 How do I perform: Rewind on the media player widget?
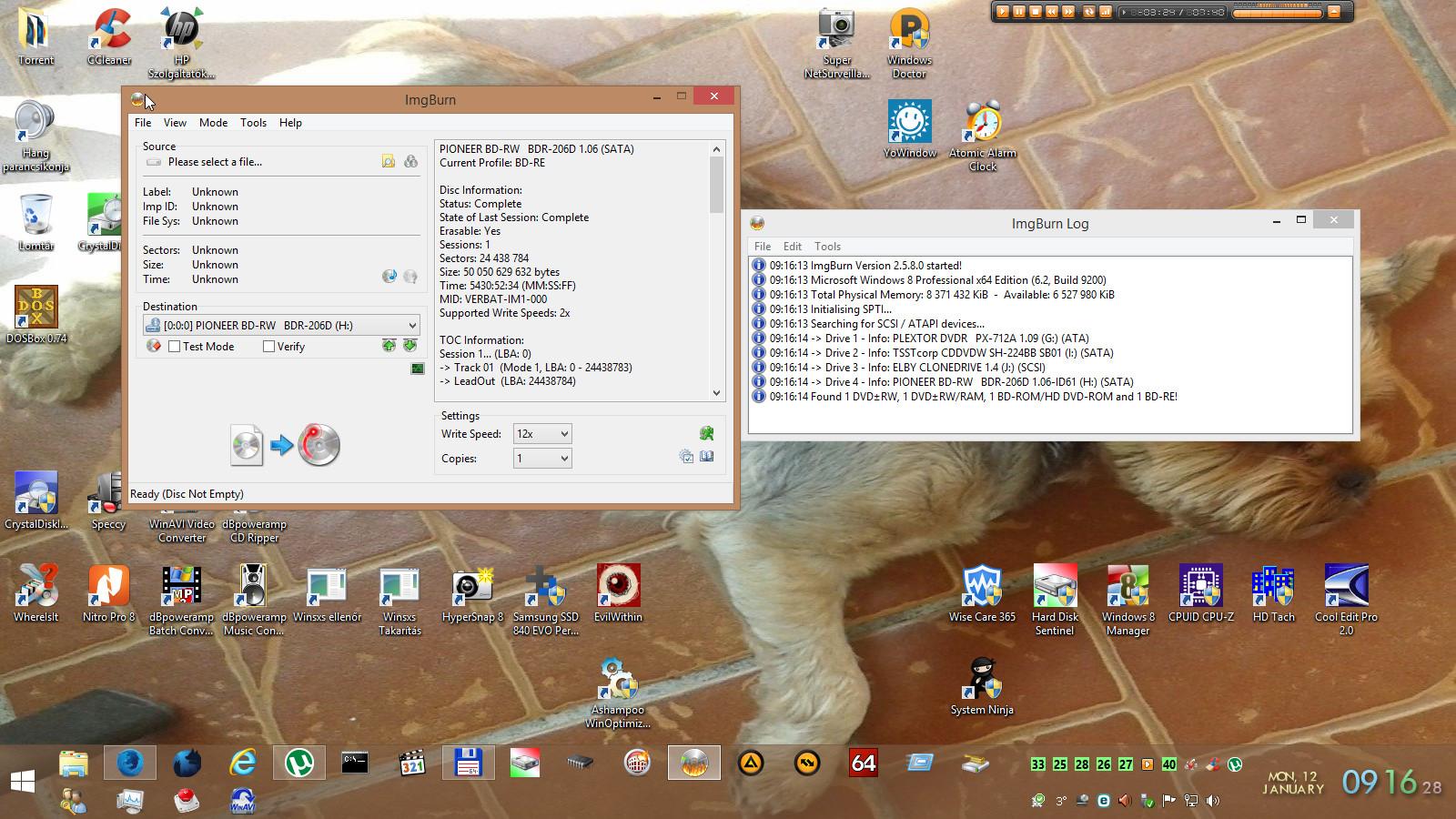click(x=1052, y=12)
